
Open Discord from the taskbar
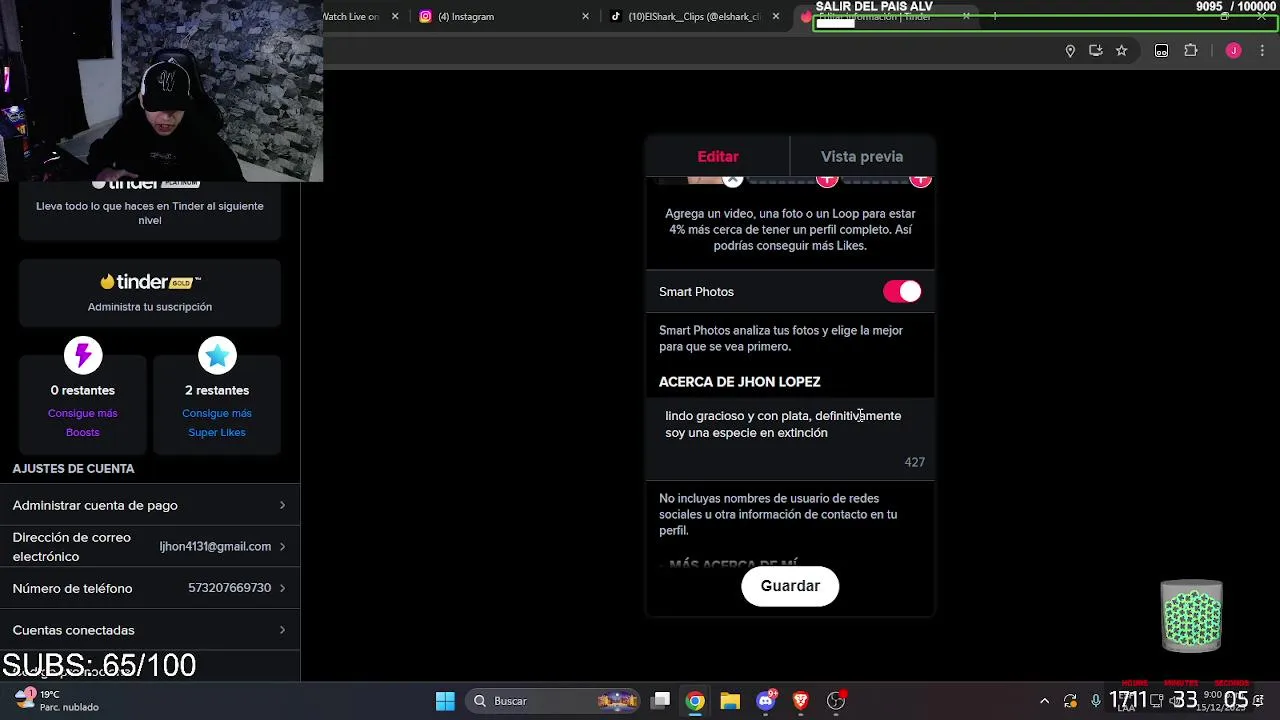coord(766,701)
